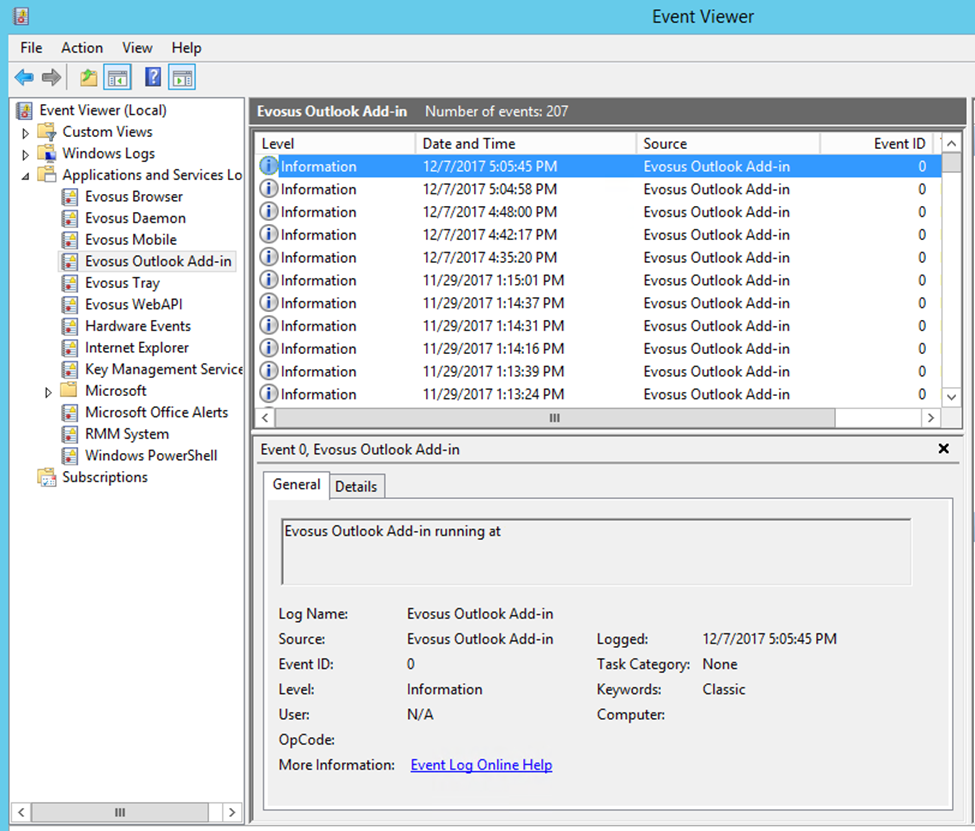The width and height of the screenshot is (975, 831).
Task: Click event list horizontal scroll left arrow
Action: click(266, 418)
